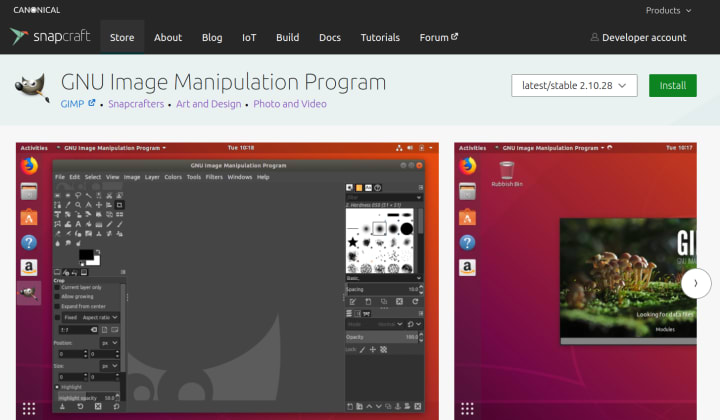Select the Color Picker tool in GIMP's toolbox
Image resolution: width=720 pixels, height=420 pixels.
click(x=68, y=205)
